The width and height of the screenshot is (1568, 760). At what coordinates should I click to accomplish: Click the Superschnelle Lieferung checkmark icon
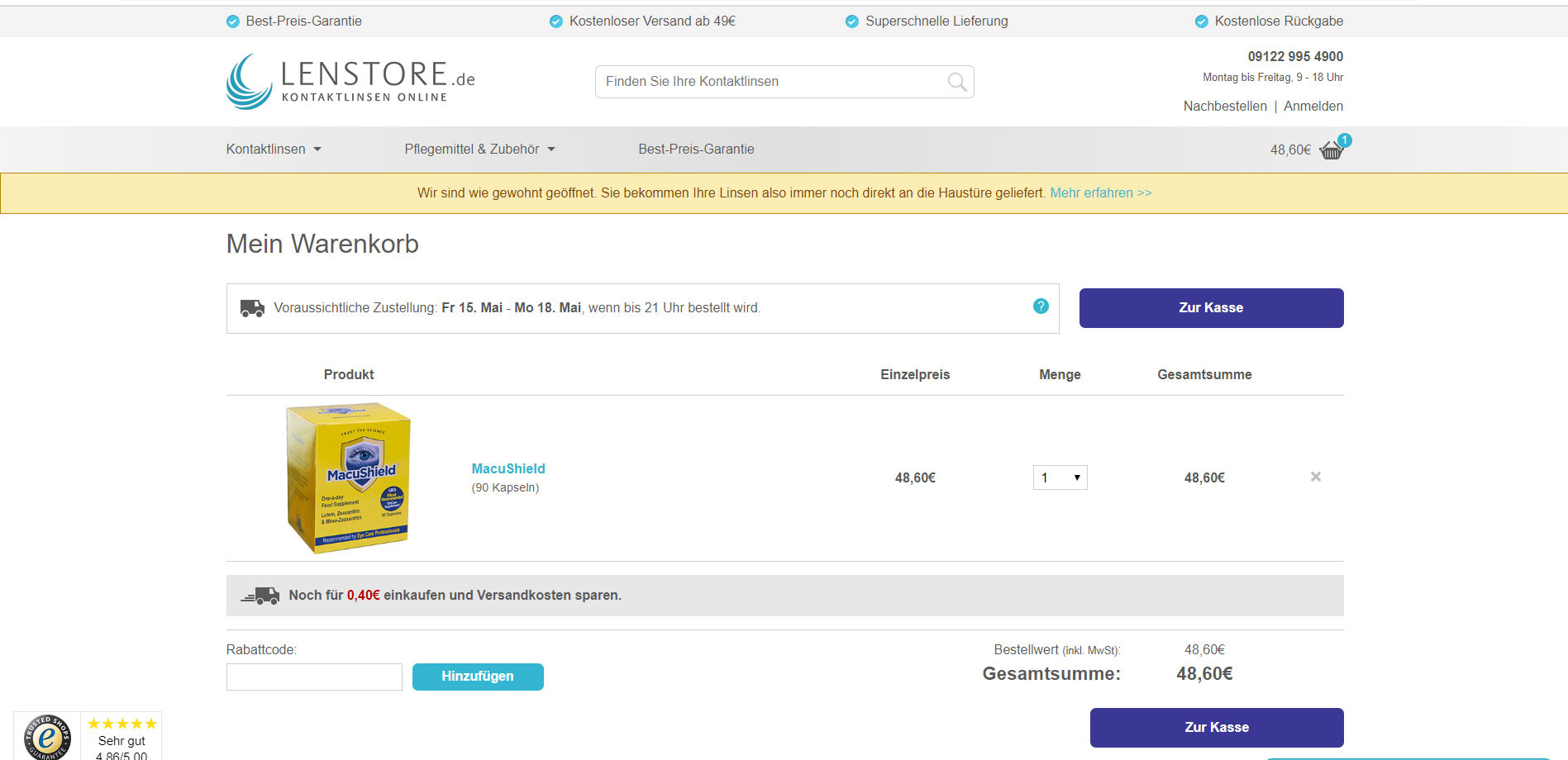point(852,21)
